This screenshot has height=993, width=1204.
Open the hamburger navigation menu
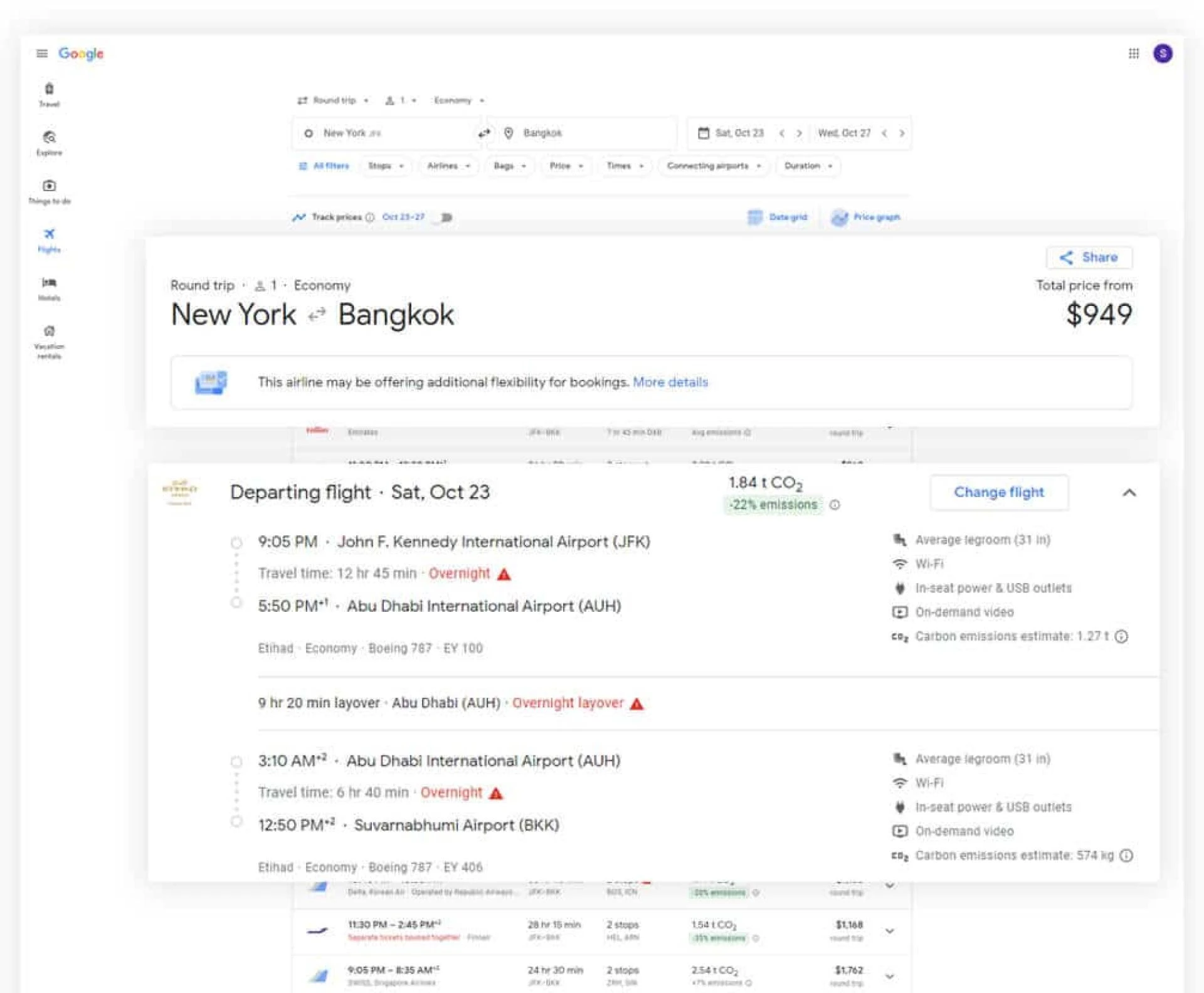[41, 54]
